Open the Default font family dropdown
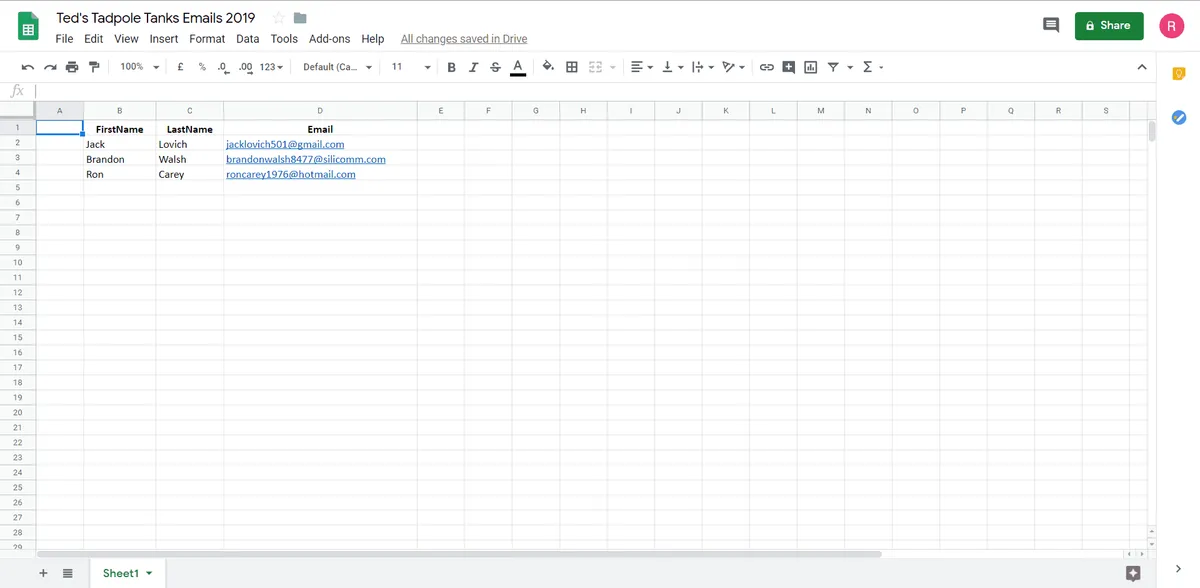This screenshot has width=1200, height=588. [337, 67]
